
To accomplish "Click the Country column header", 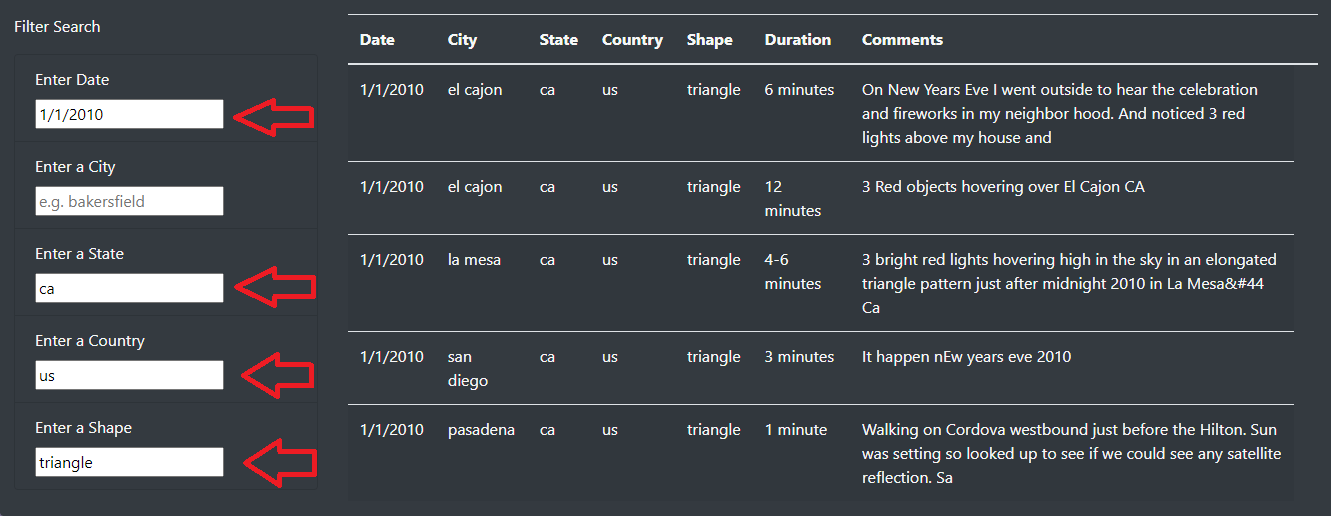I will pos(632,40).
